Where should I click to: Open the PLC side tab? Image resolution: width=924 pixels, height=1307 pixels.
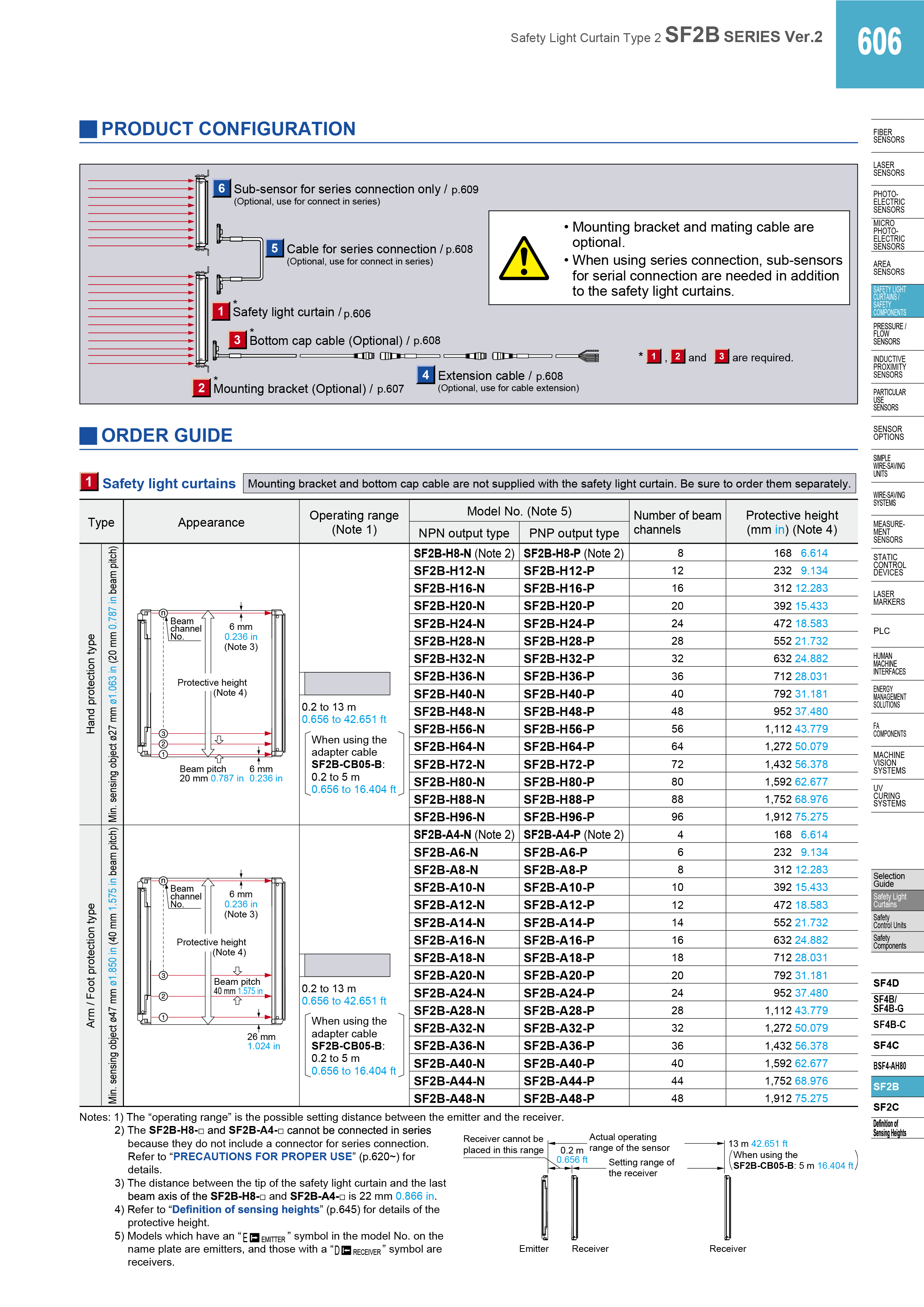897,631
